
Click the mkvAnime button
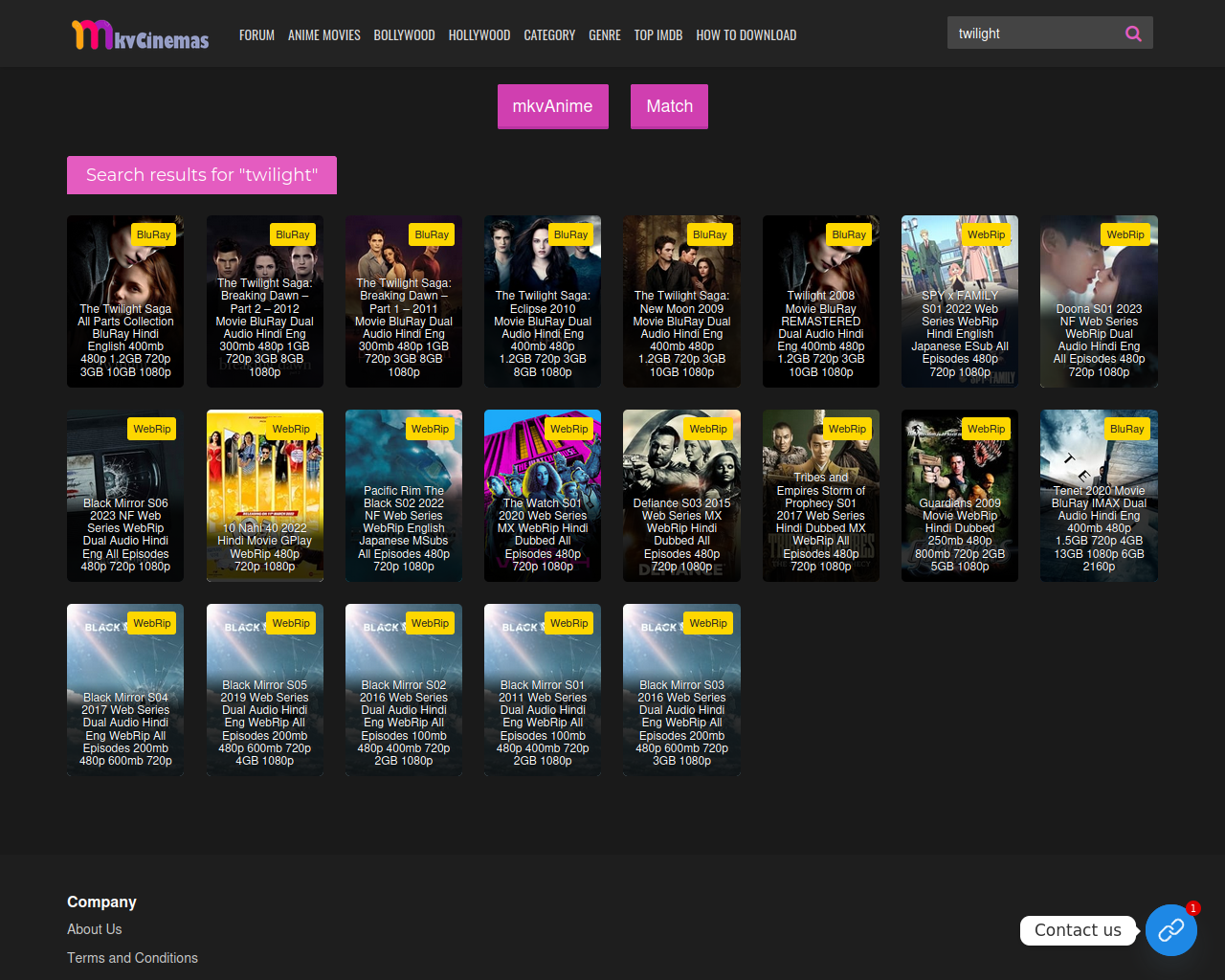point(553,106)
